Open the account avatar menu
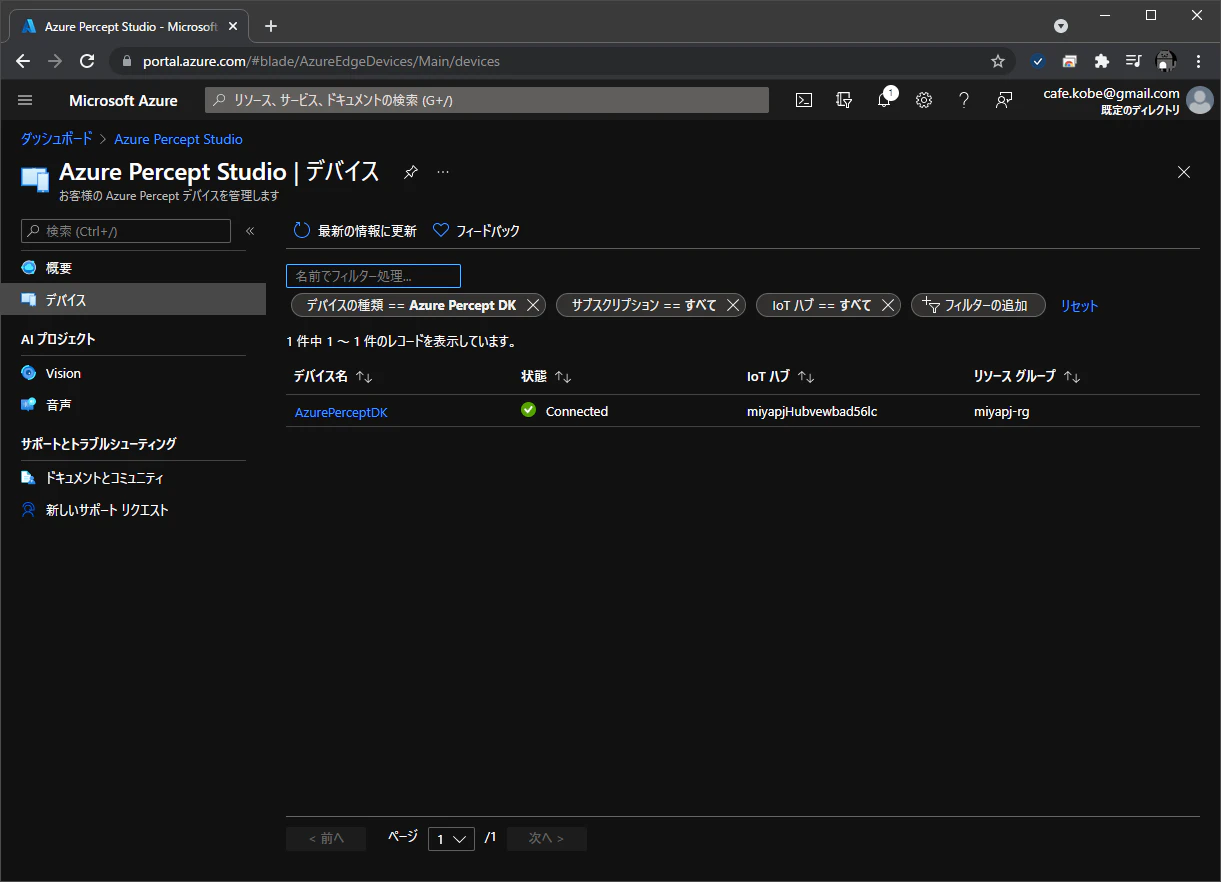Image resolution: width=1221 pixels, height=882 pixels. coord(1199,100)
